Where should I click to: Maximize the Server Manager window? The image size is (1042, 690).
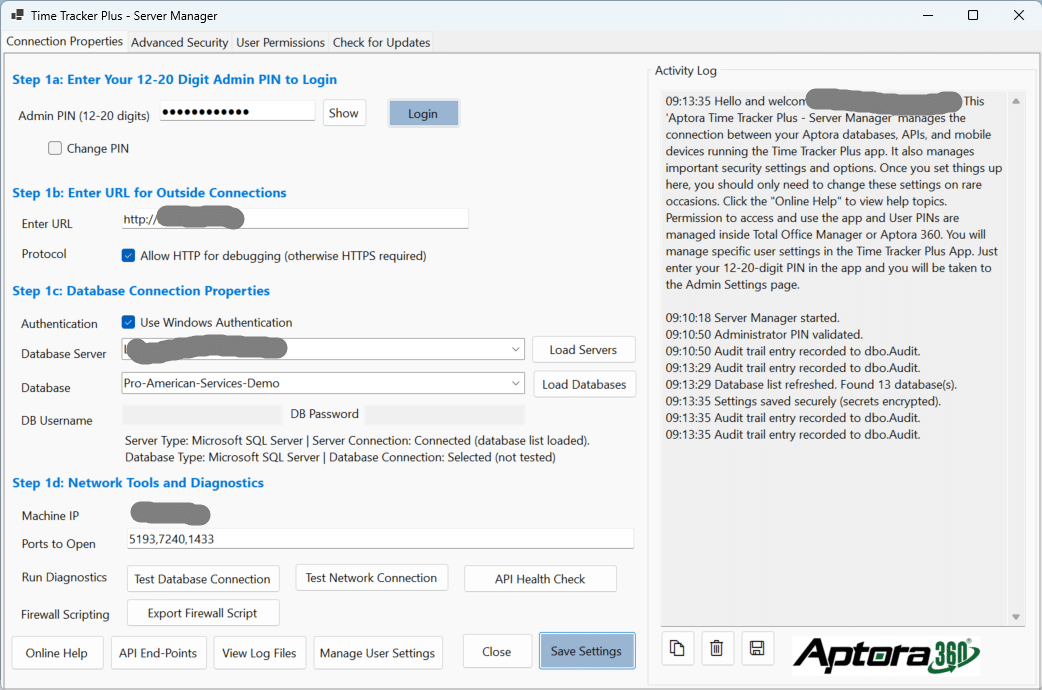(x=973, y=15)
